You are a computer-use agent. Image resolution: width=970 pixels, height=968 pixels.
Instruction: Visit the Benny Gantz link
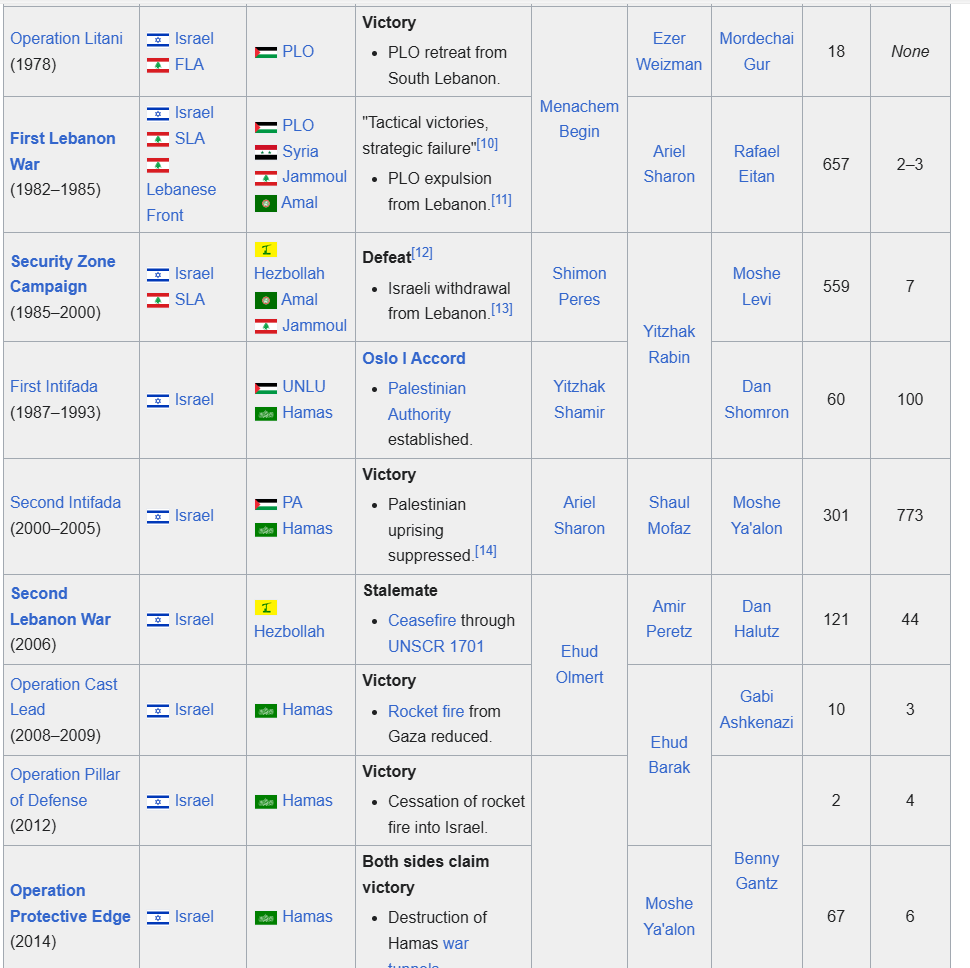[756, 870]
